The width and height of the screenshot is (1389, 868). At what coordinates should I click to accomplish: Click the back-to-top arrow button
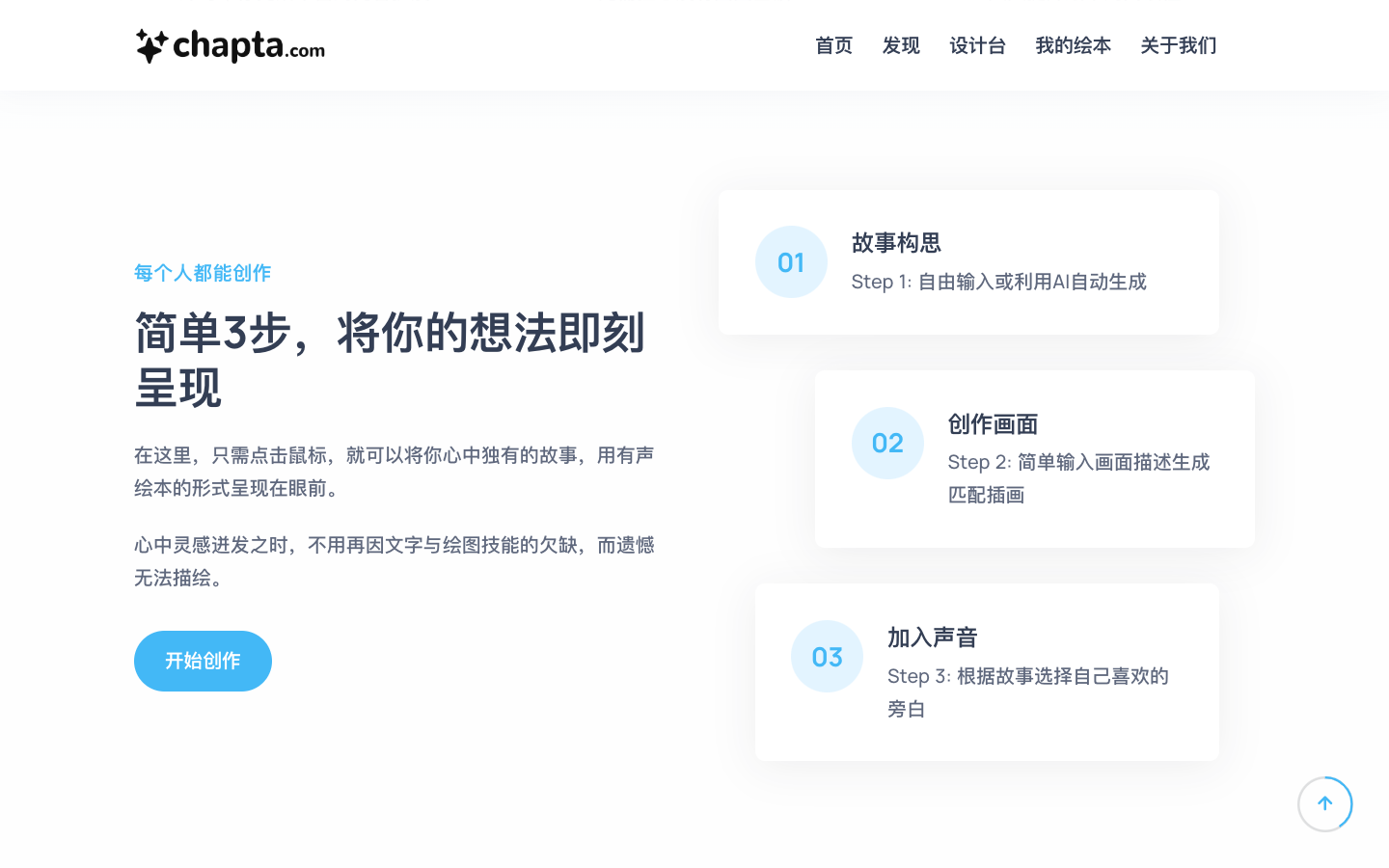pyautogui.click(x=1325, y=803)
